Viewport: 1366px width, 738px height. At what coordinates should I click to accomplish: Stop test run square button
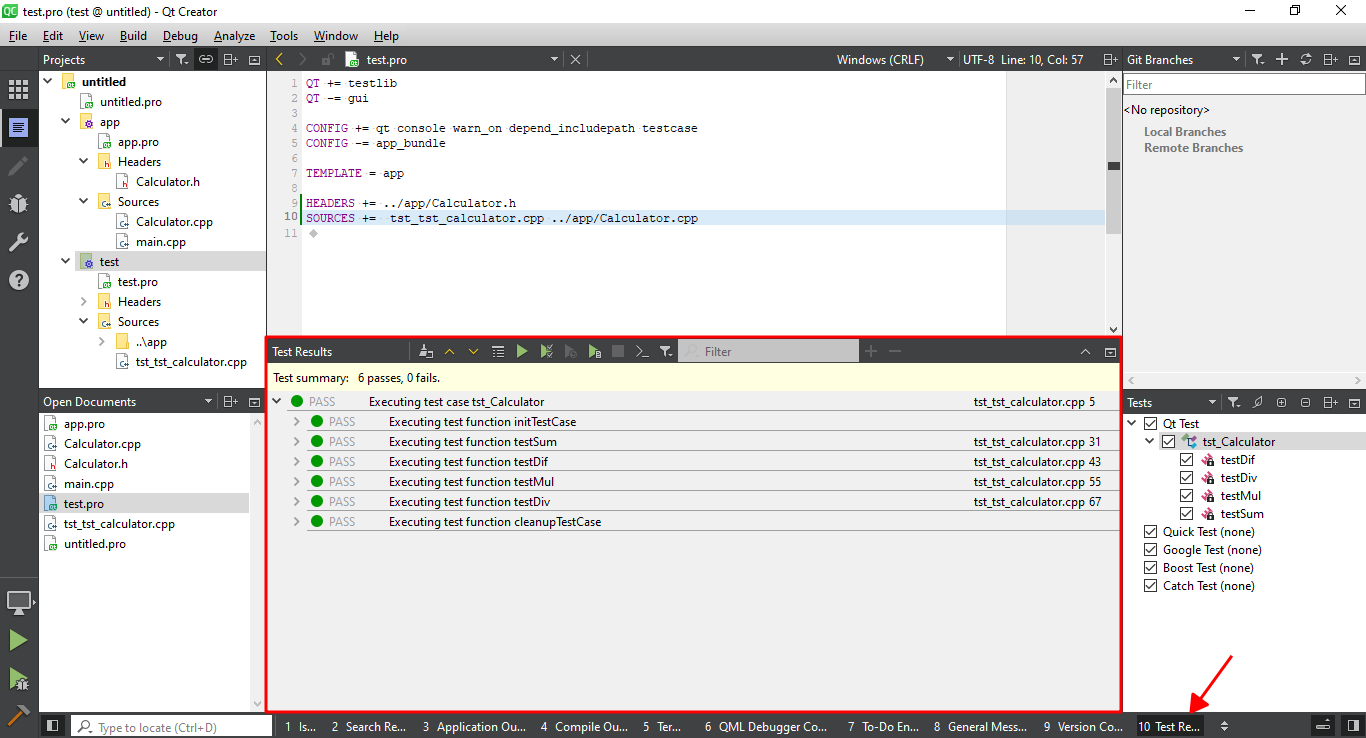coord(618,352)
